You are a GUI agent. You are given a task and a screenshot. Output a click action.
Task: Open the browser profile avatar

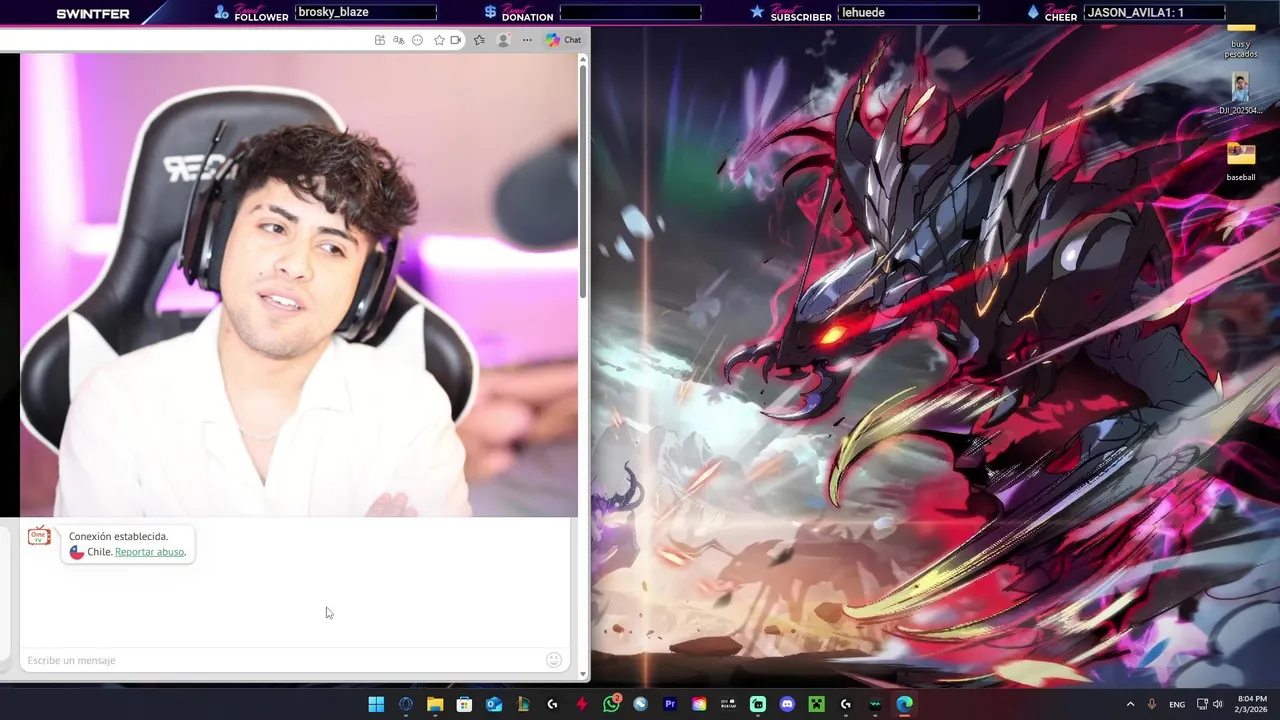503,40
